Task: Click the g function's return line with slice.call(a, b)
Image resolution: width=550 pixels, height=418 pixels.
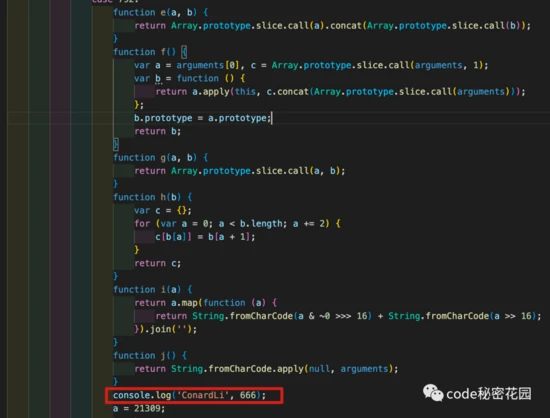Action: 240,171
